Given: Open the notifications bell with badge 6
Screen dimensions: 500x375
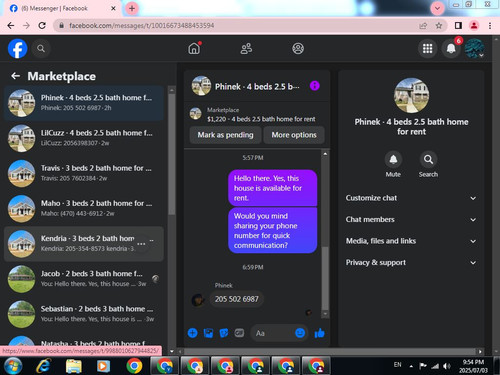Looking at the screenshot, I should coord(451,49).
